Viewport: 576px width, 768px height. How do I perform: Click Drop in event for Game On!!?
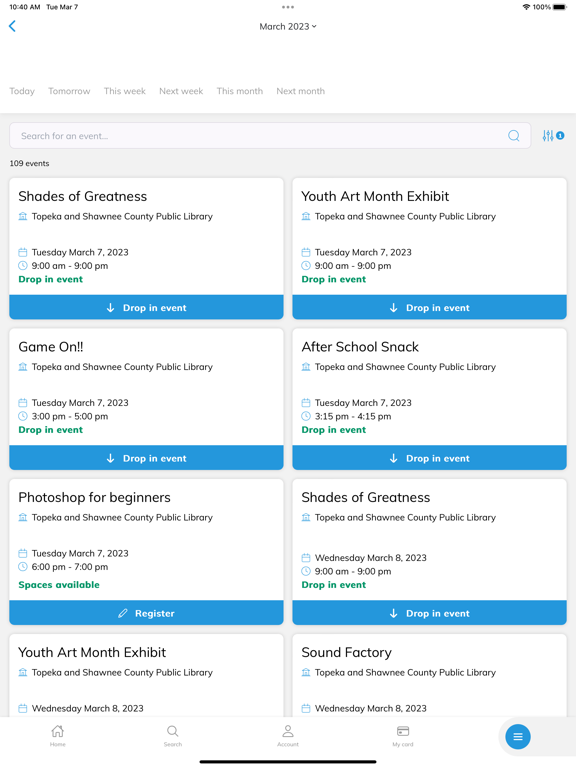(x=146, y=458)
